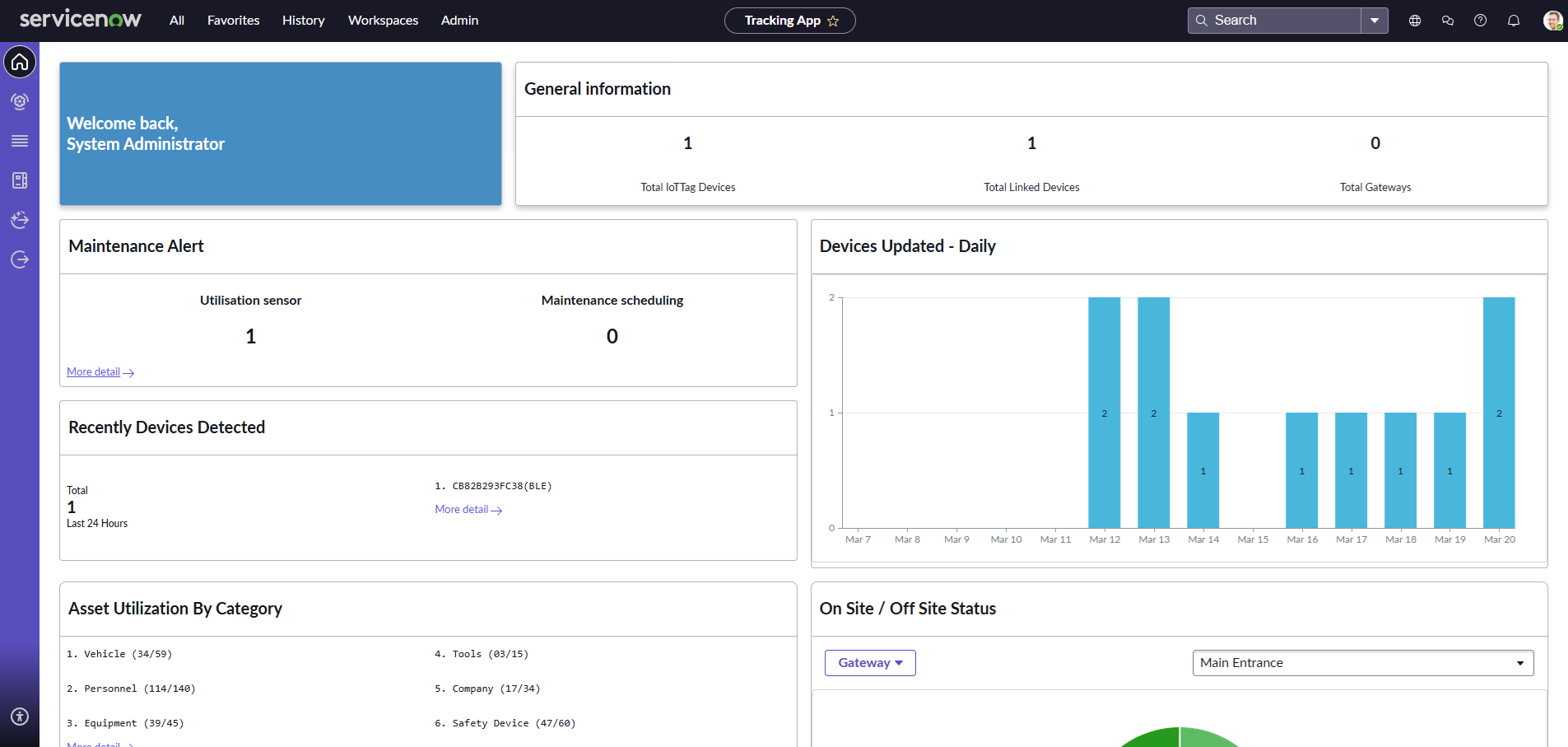Open the Gateway dropdown button

click(x=870, y=663)
